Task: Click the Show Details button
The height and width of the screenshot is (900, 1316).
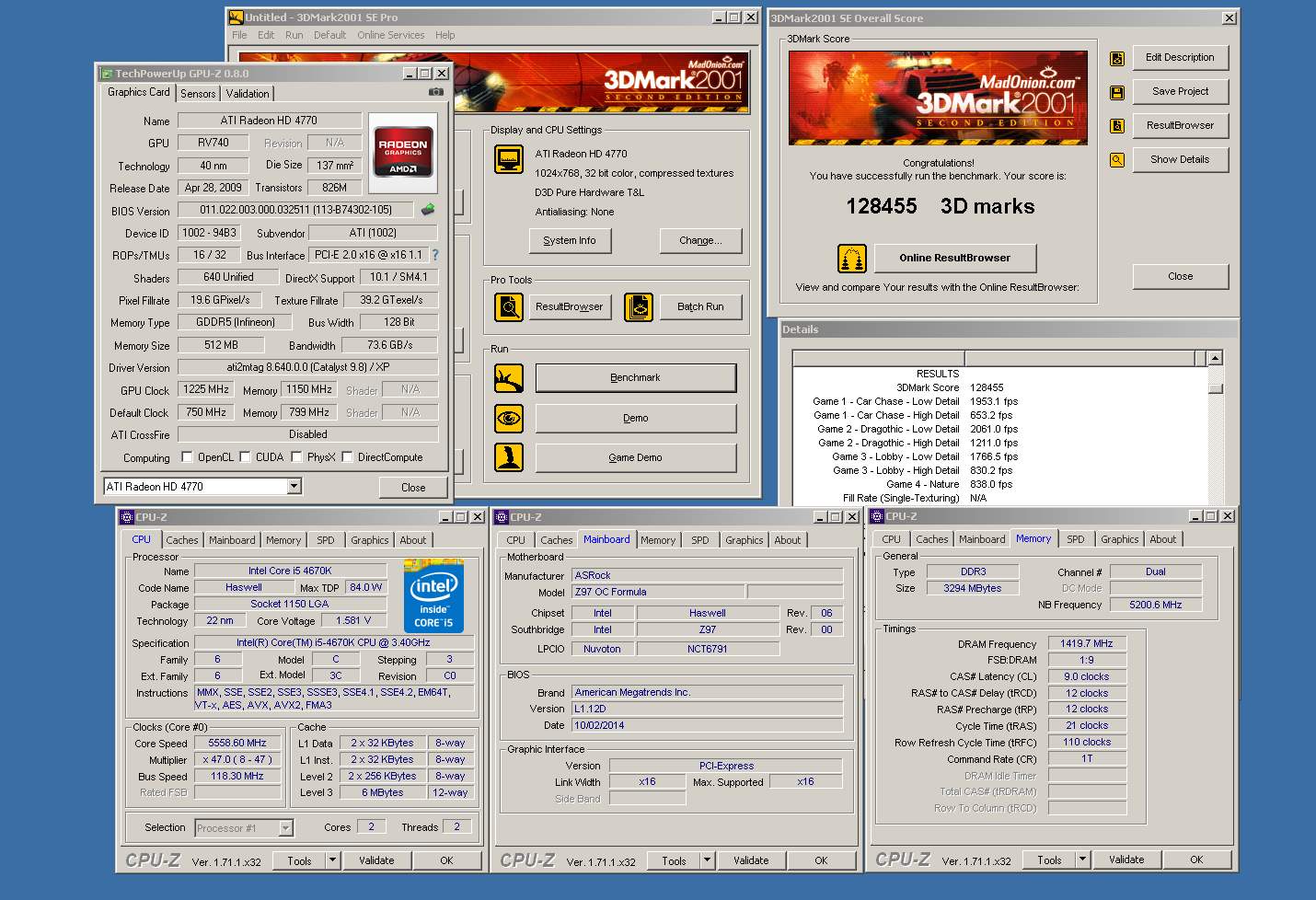Action: pyautogui.click(x=1181, y=160)
